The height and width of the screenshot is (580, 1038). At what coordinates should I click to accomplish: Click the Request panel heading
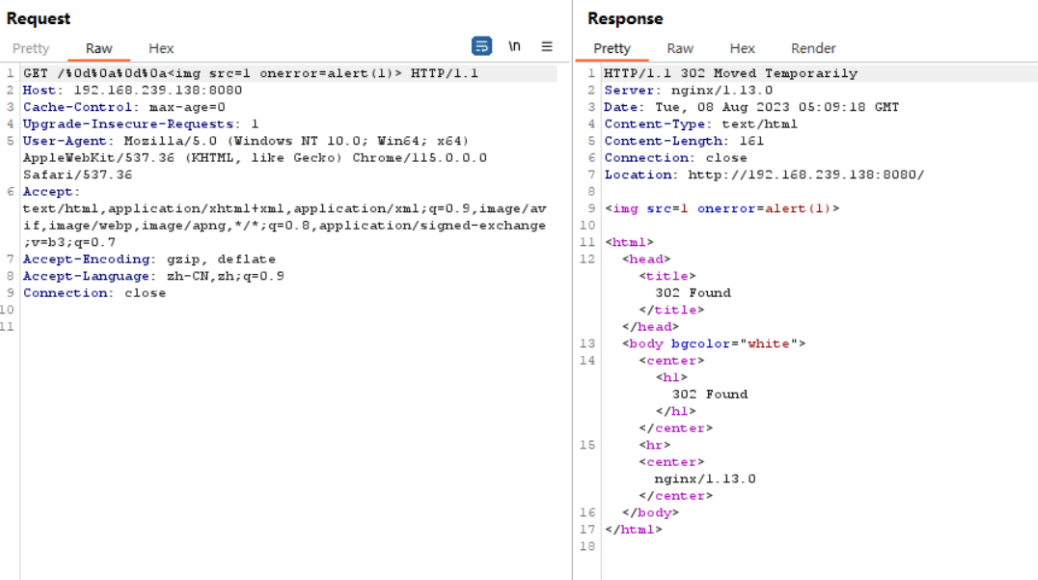click(x=38, y=19)
